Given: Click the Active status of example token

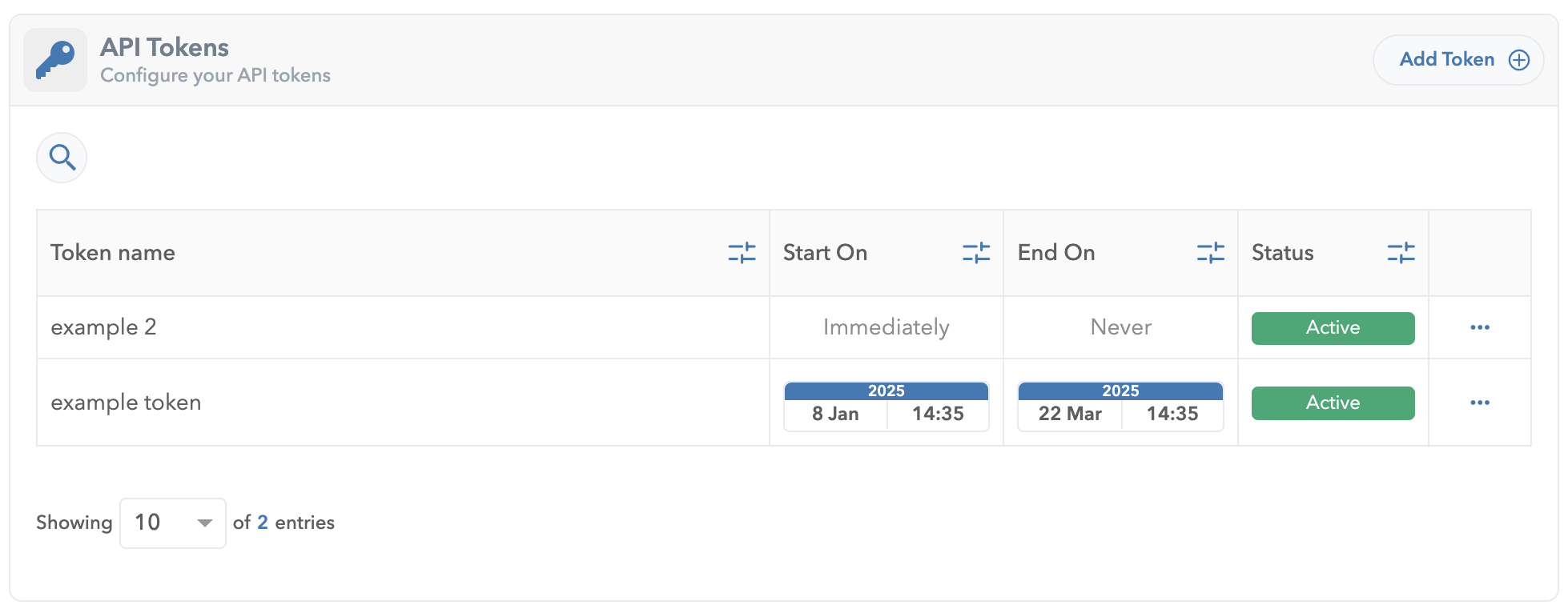Looking at the screenshot, I should (1333, 403).
